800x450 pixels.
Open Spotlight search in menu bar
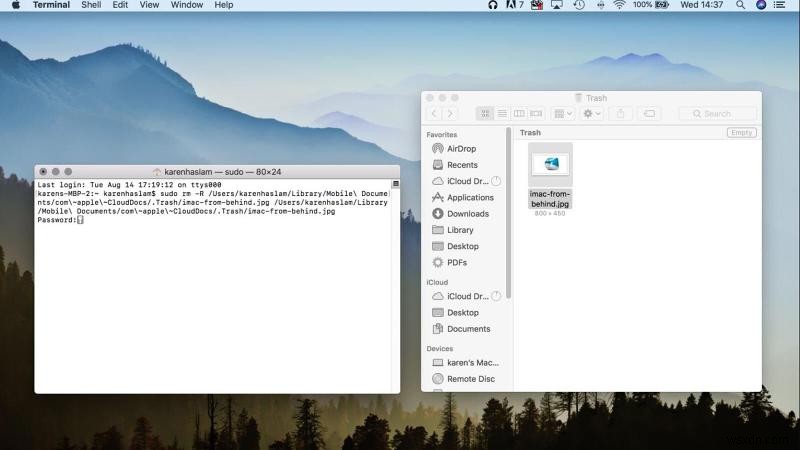pos(741,5)
